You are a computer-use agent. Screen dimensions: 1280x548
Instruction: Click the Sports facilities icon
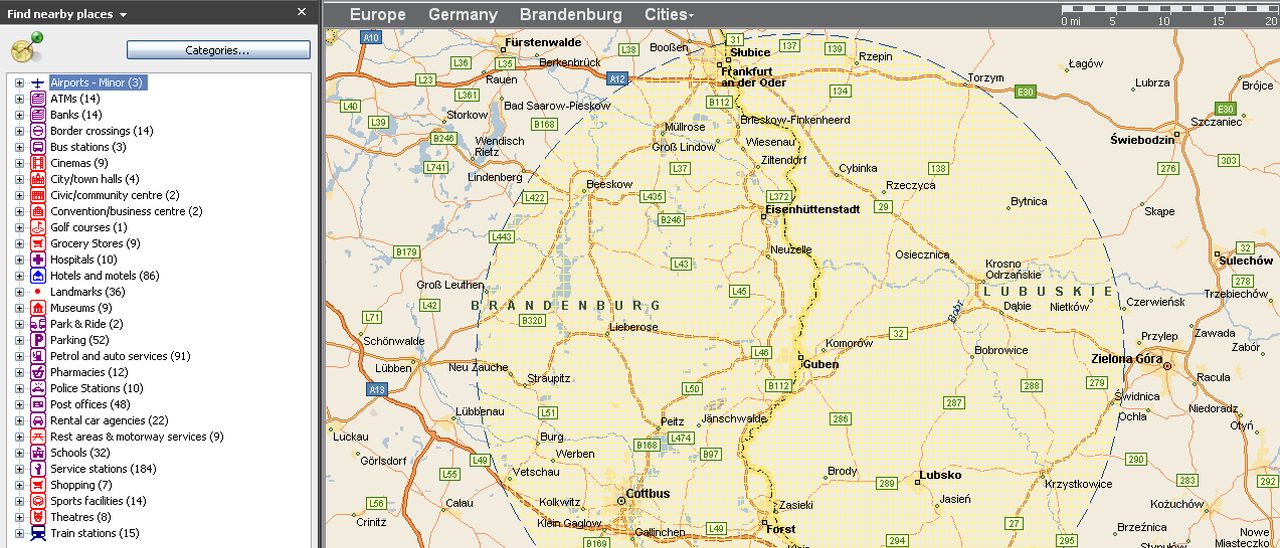(38, 501)
